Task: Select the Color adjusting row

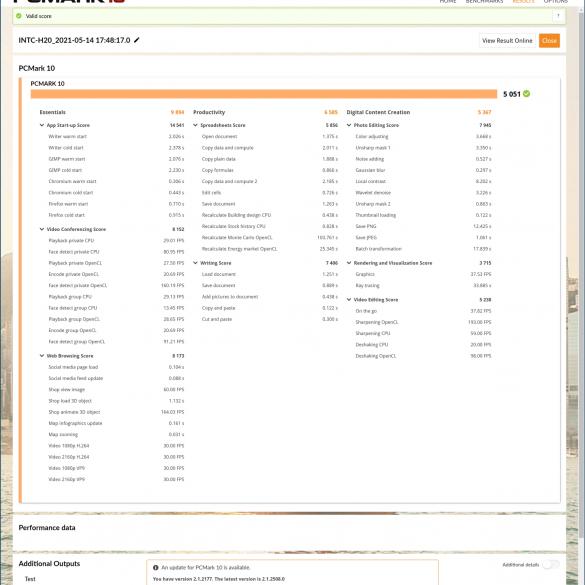Action: point(423,137)
